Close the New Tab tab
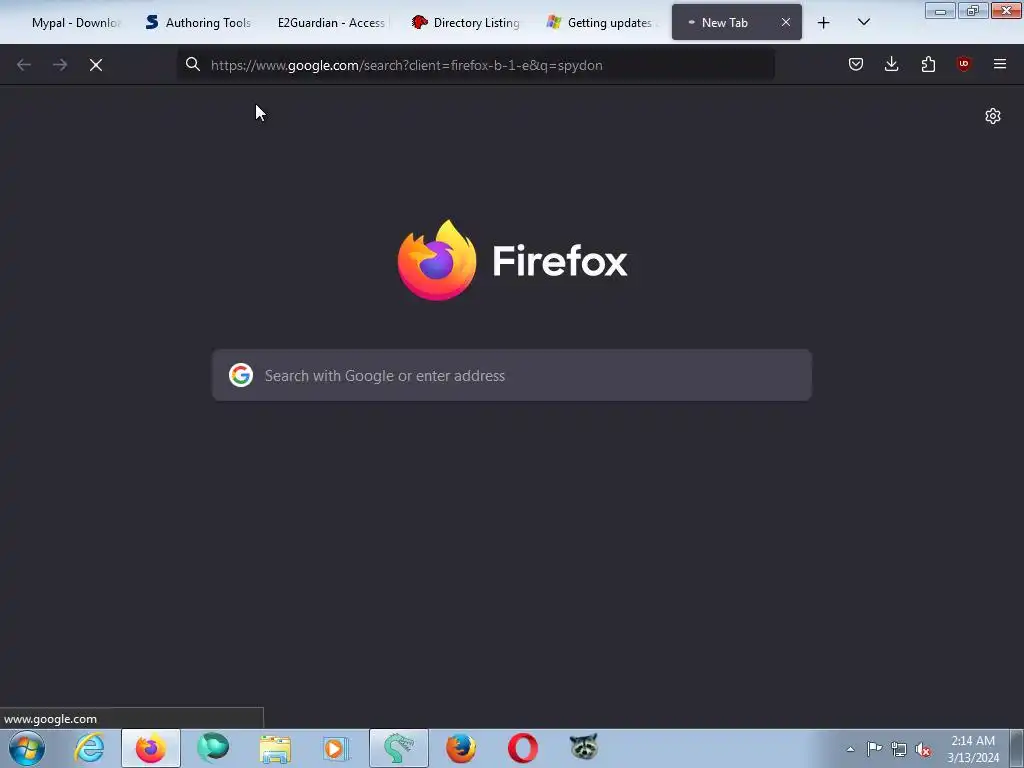 point(786,22)
